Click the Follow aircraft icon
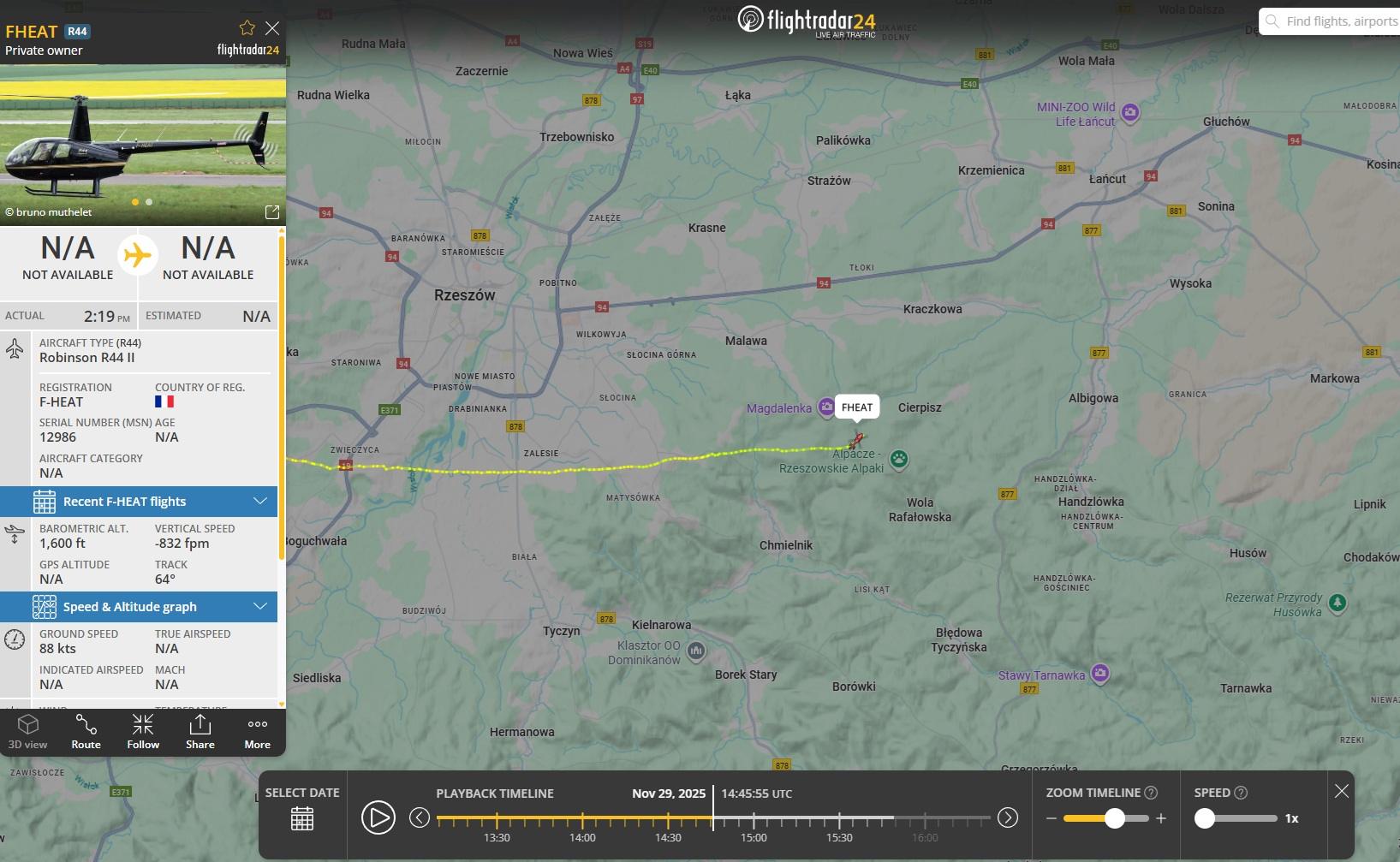The image size is (1400, 862). click(143, 732)
